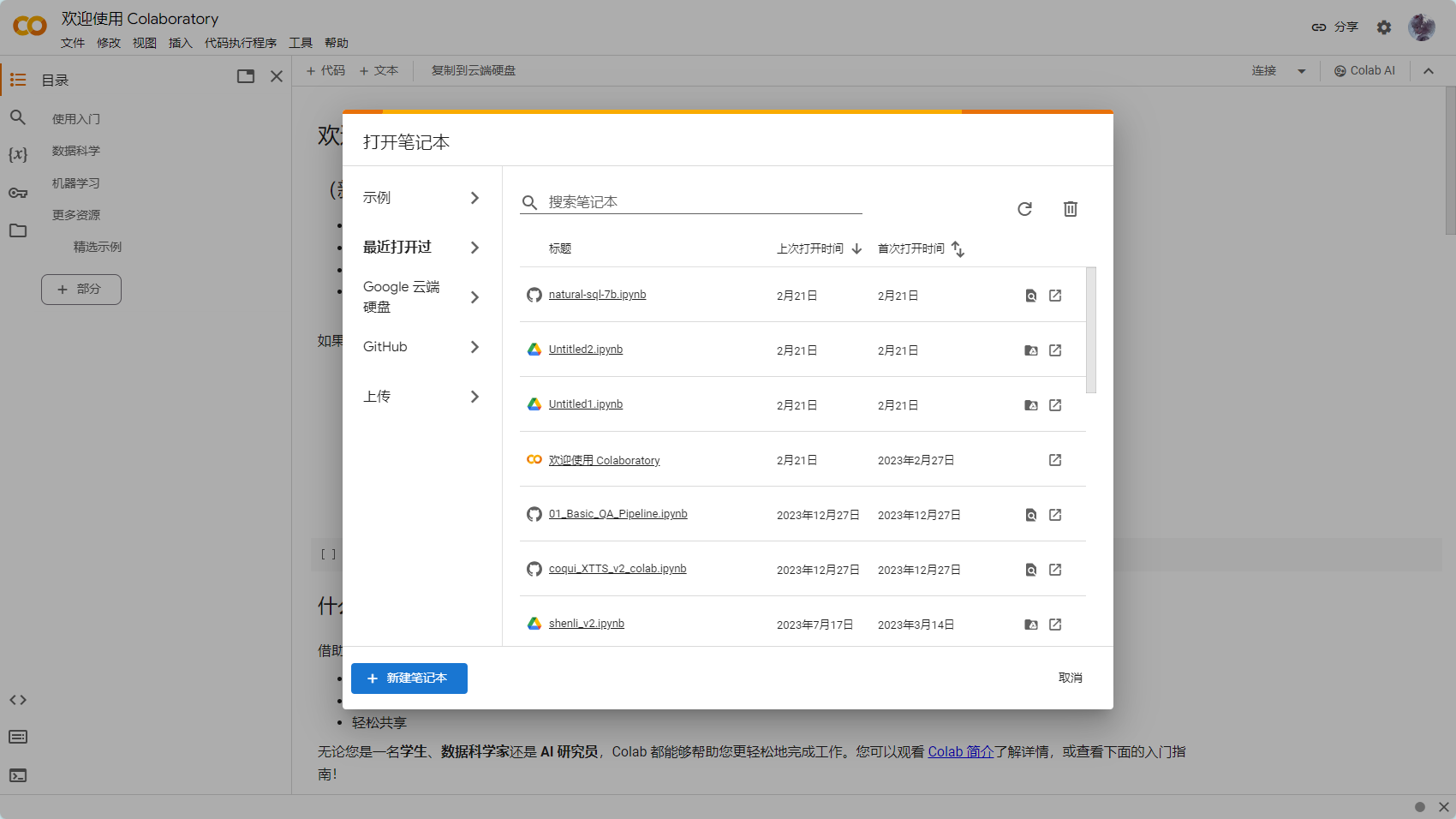This screenshot has height=819, width=1456.
Task: Open 01_Basic_QA_Pipeline.ipynb in new tab icon
Action: (x=1055, y=515)
